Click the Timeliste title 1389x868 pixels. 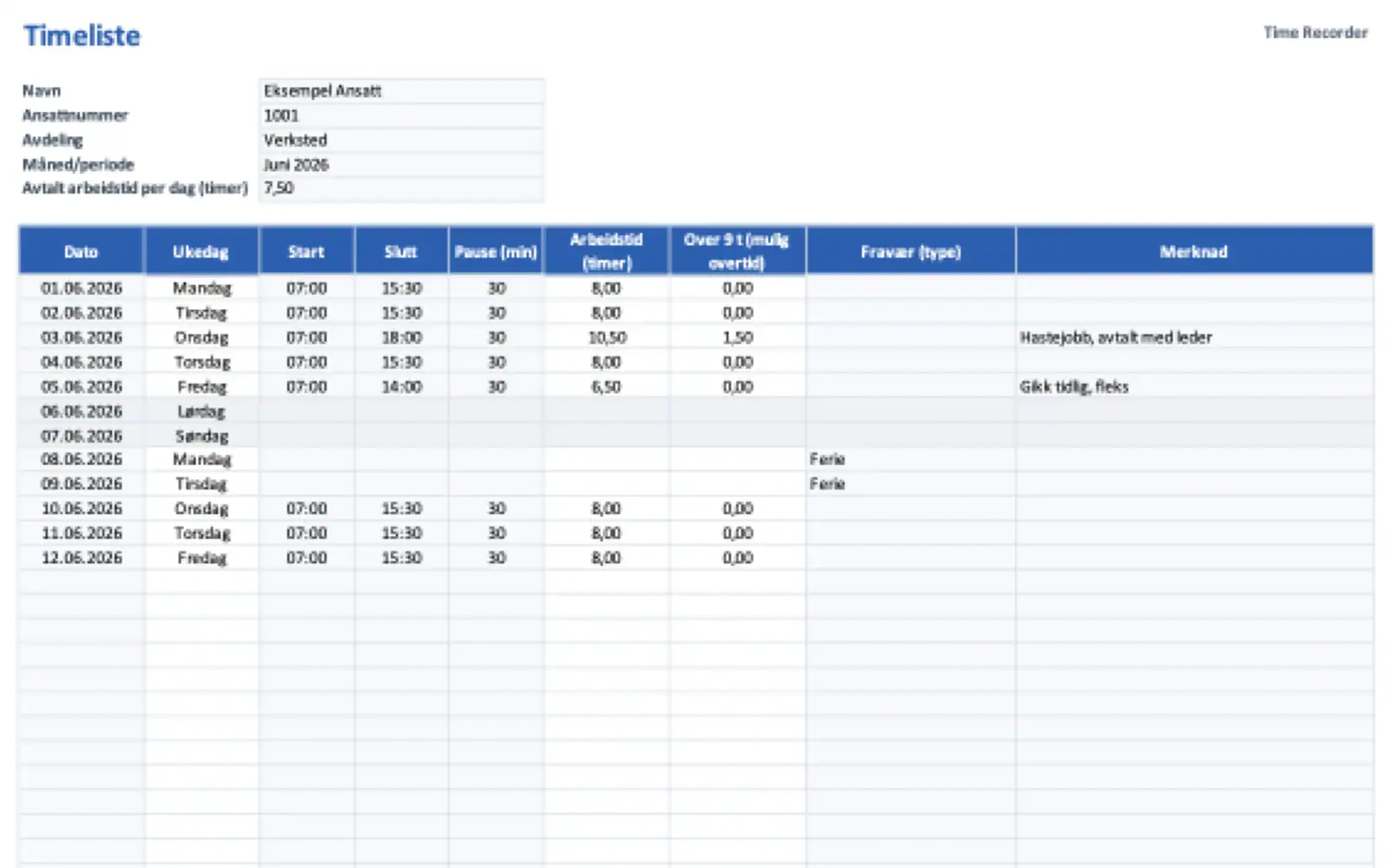tap(82, 36)
